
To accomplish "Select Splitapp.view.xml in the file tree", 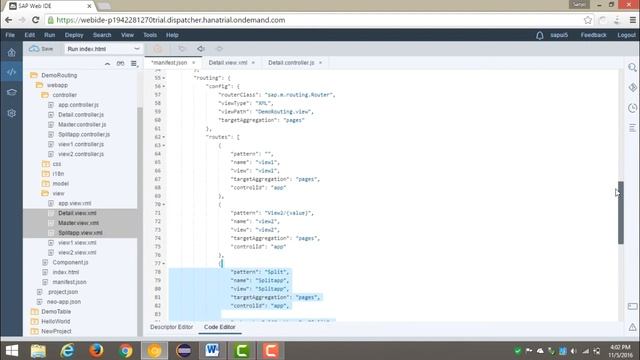I will coord(80,233).
